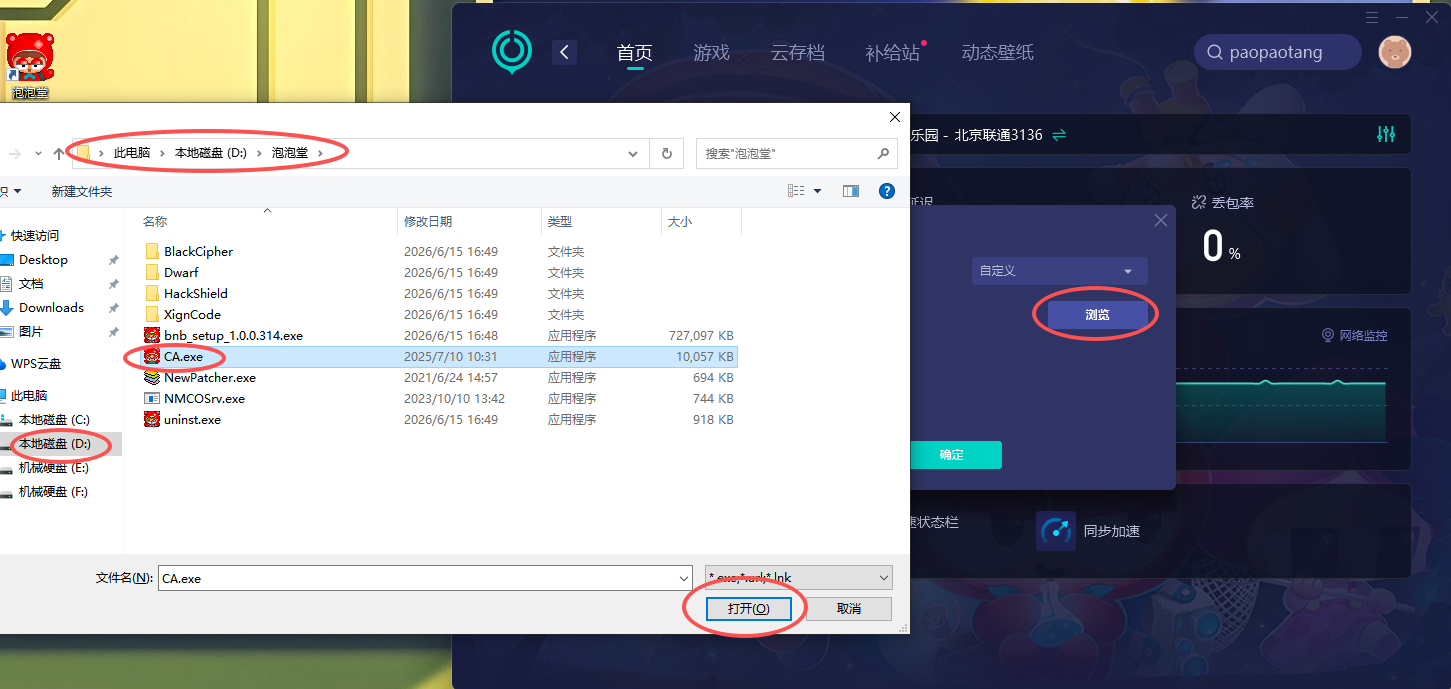Open recent locations dropdown arrow
This screenshot has height=689, width=1451.
tap(38, 153)
